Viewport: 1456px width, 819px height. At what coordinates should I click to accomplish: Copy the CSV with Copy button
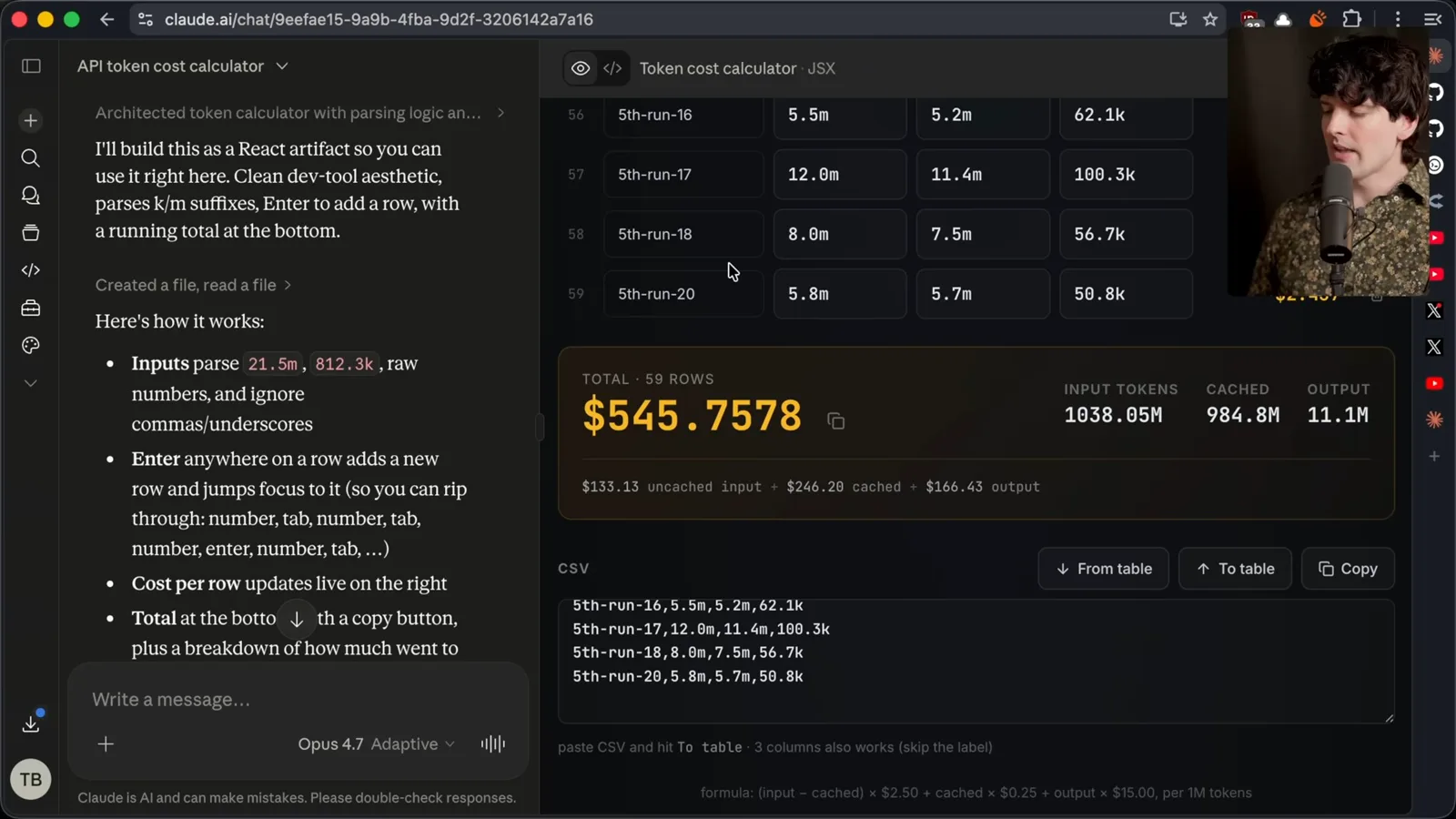coord(1348,569)
